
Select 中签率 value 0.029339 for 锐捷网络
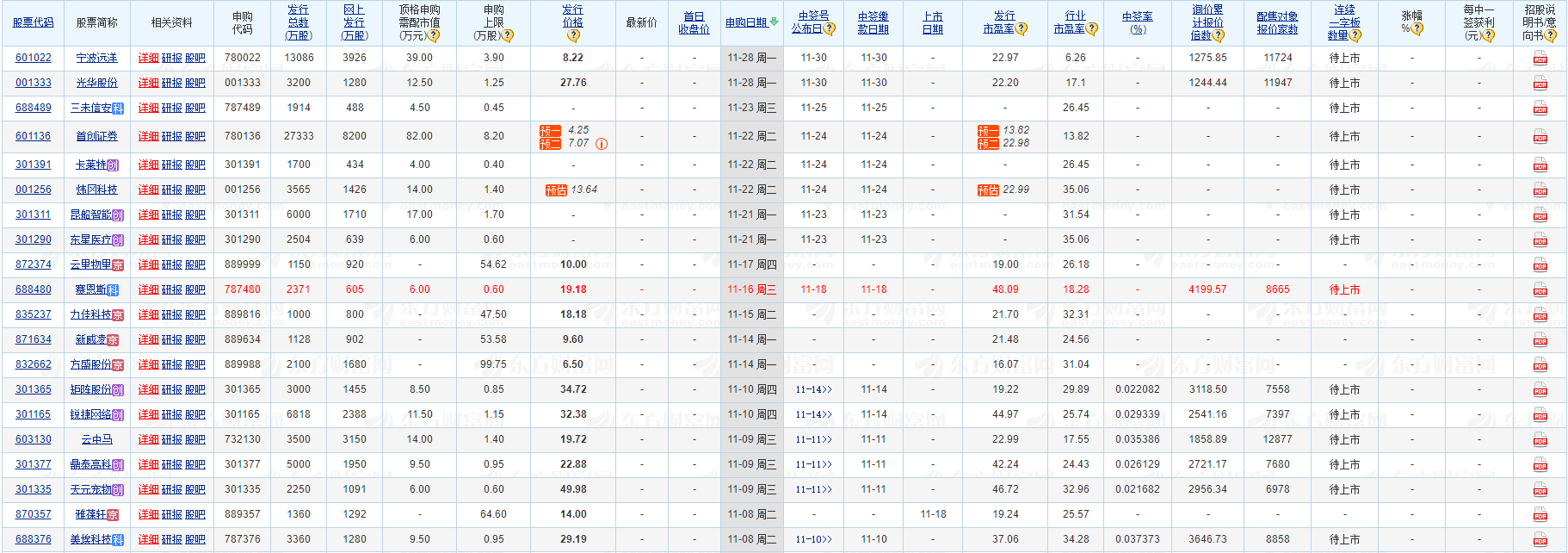(x=1138, y=414)
